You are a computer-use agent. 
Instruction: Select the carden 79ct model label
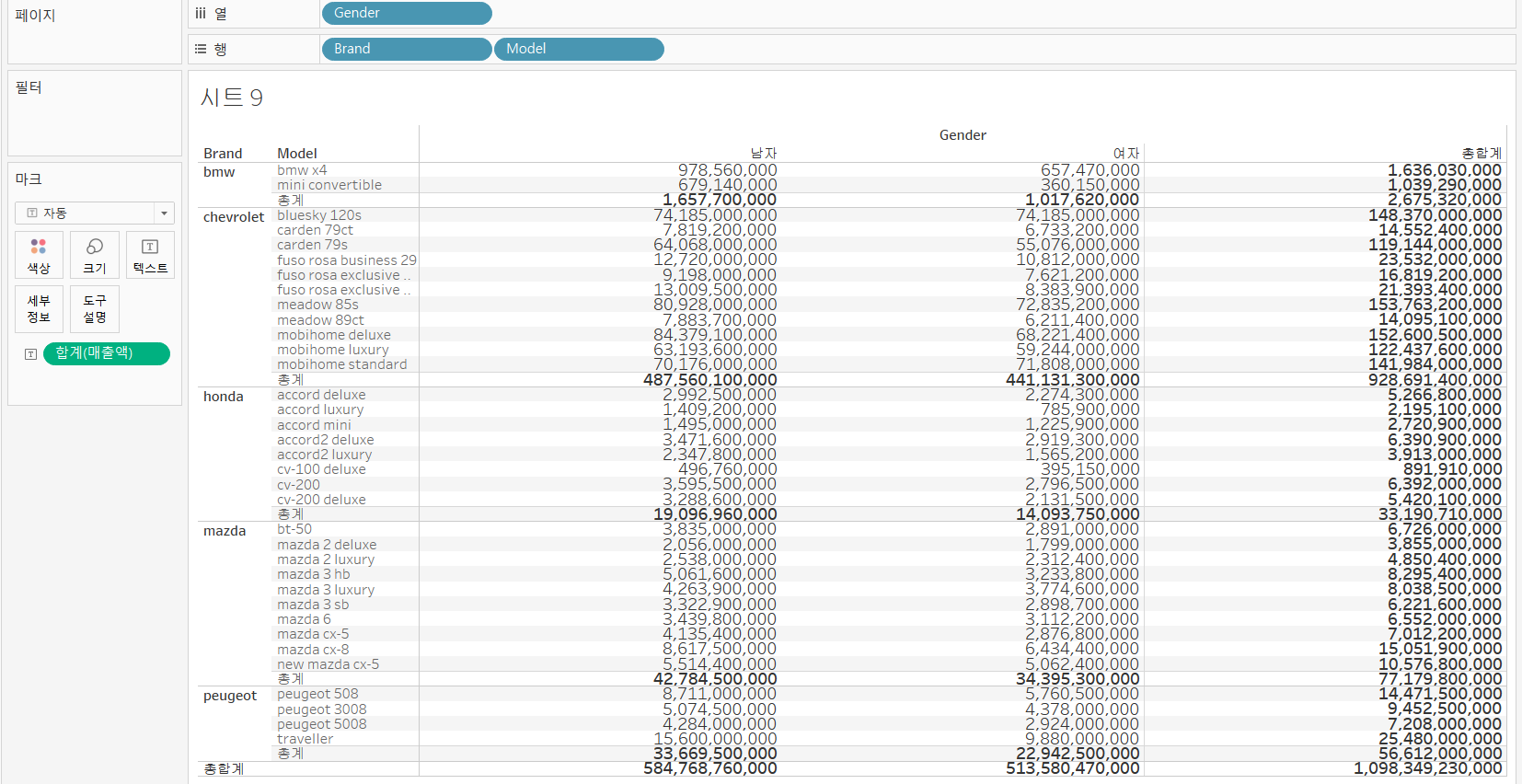[x=315, y=230]
